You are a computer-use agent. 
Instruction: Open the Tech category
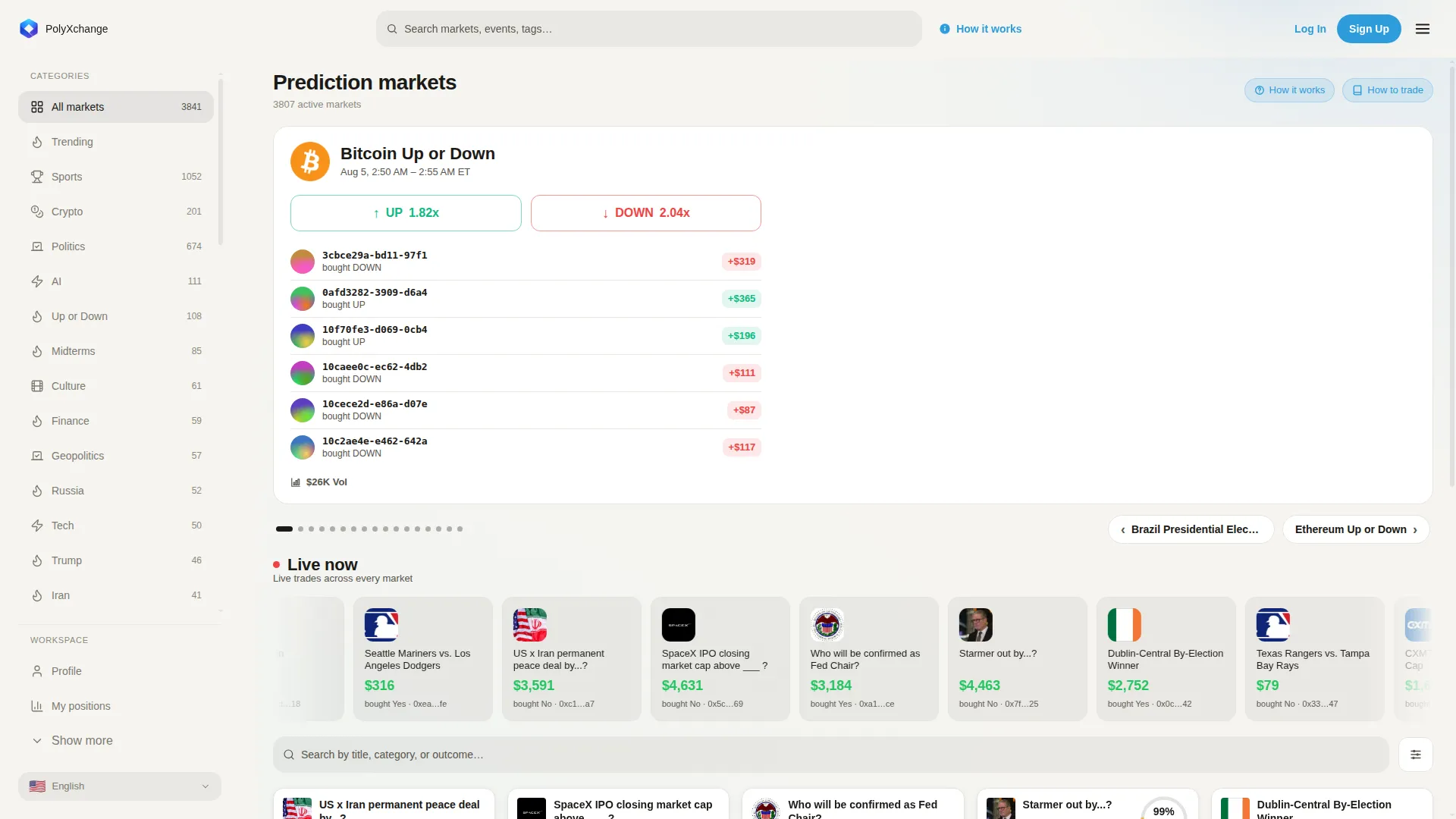(x=116, y=526)
